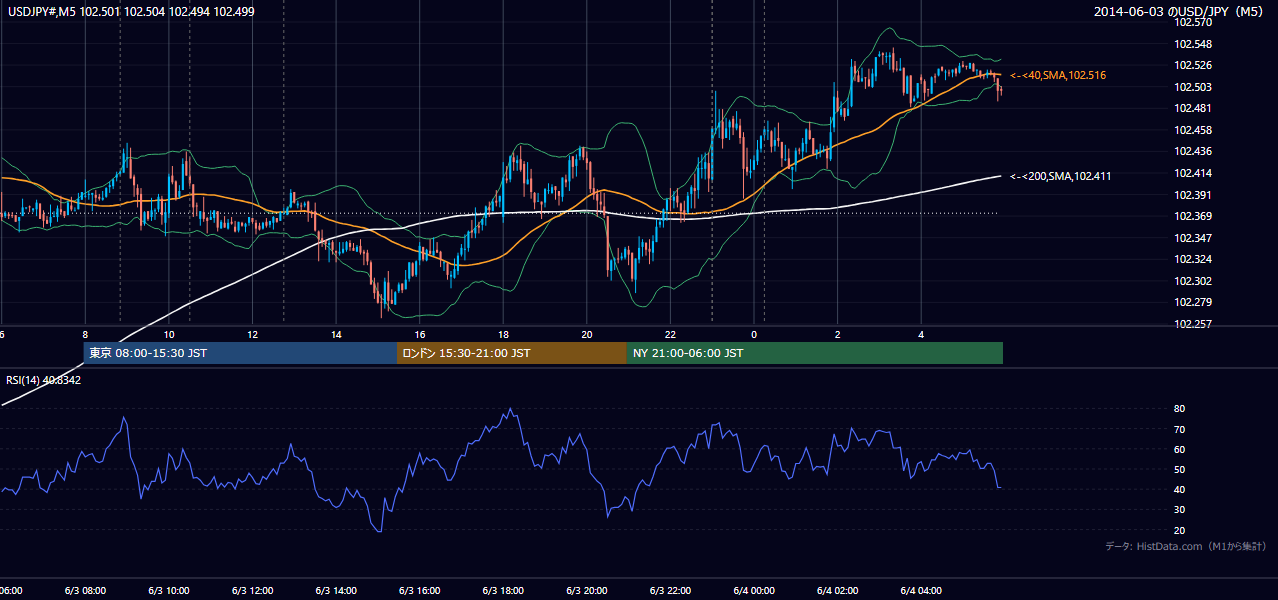Click hour tick 0 under the price chart
This screenshot has height=600, width=1278.
click(754, 334)
